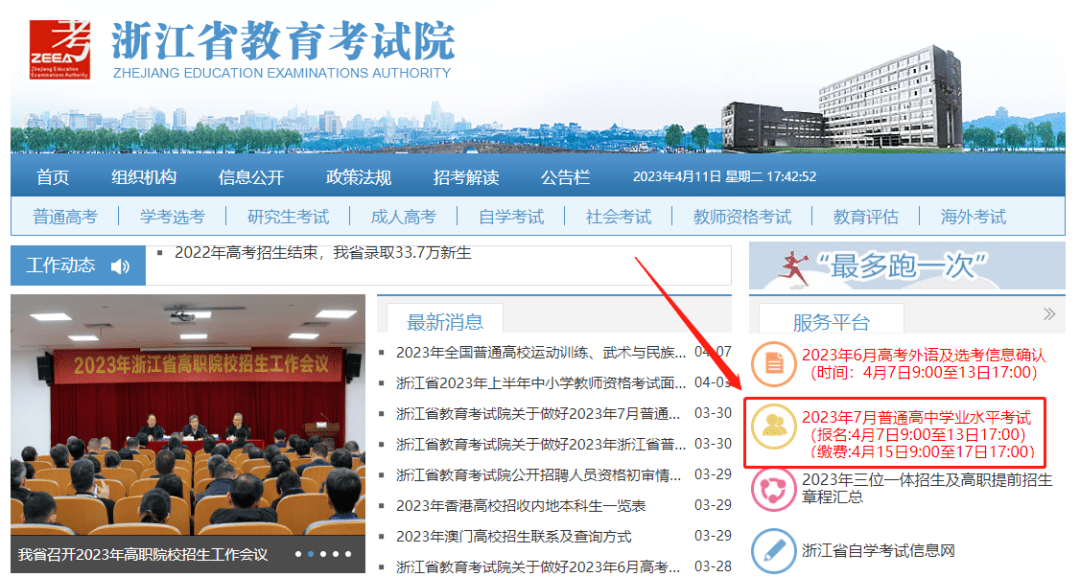
Task: Select the fourth slideshow dot
Action: (335, 554)
